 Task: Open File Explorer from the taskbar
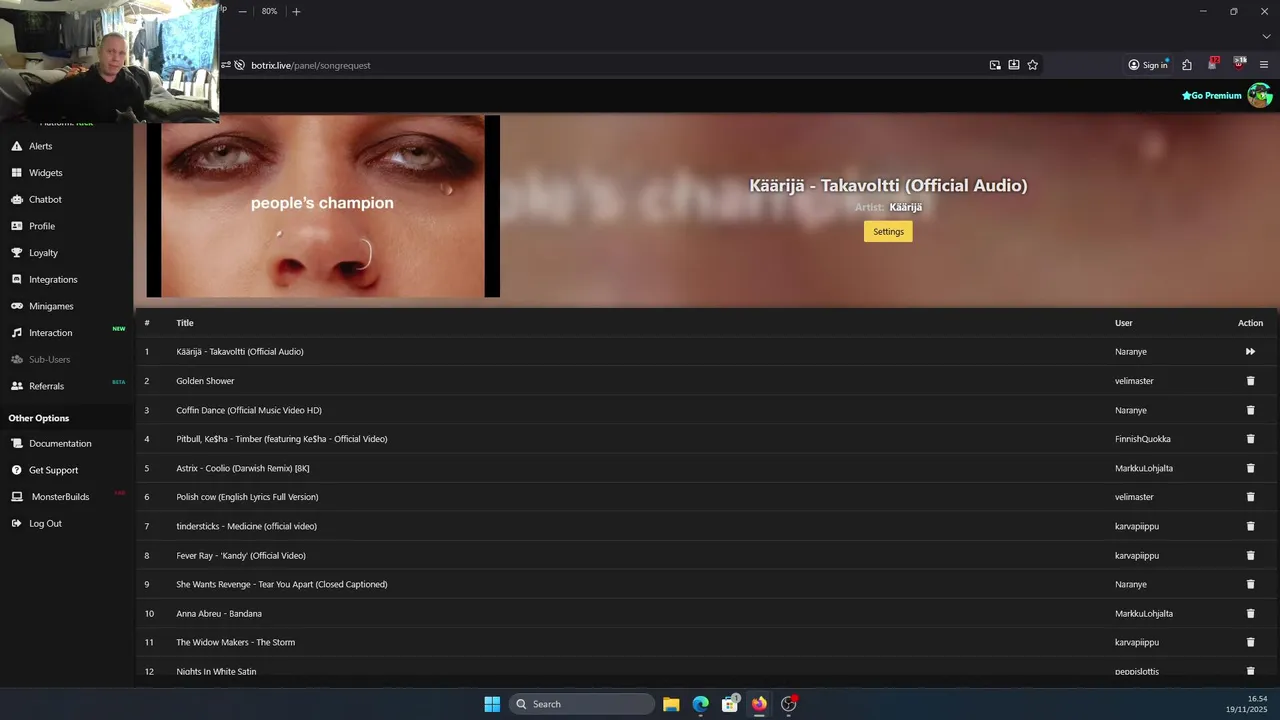[671, 704]
